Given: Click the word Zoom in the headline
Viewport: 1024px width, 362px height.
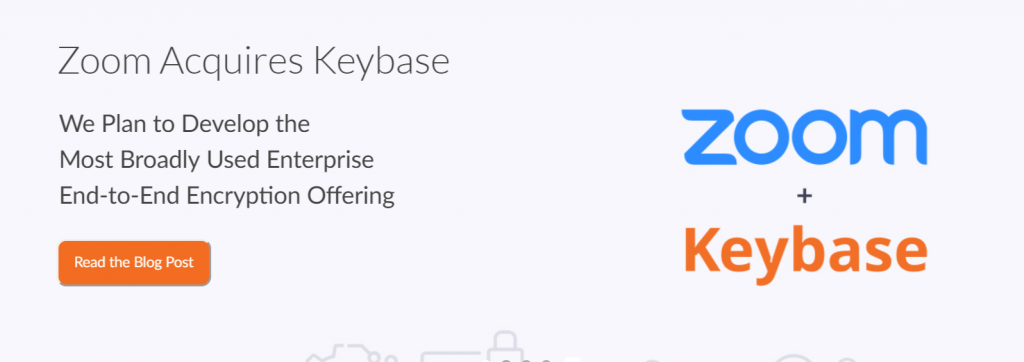Looking at the screenshot, I should click(105, 61).
